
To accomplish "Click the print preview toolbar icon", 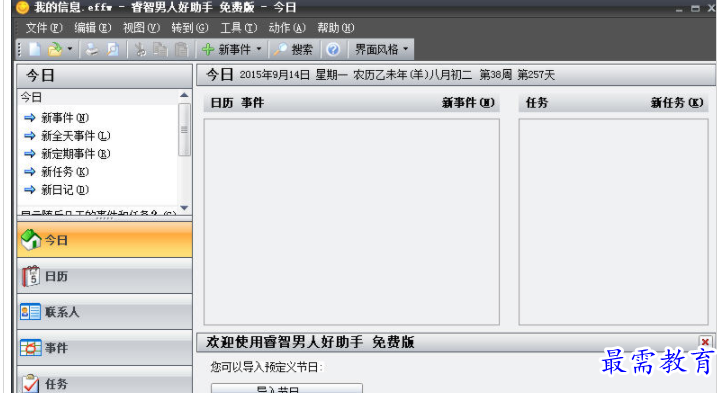I will [113, 49].
